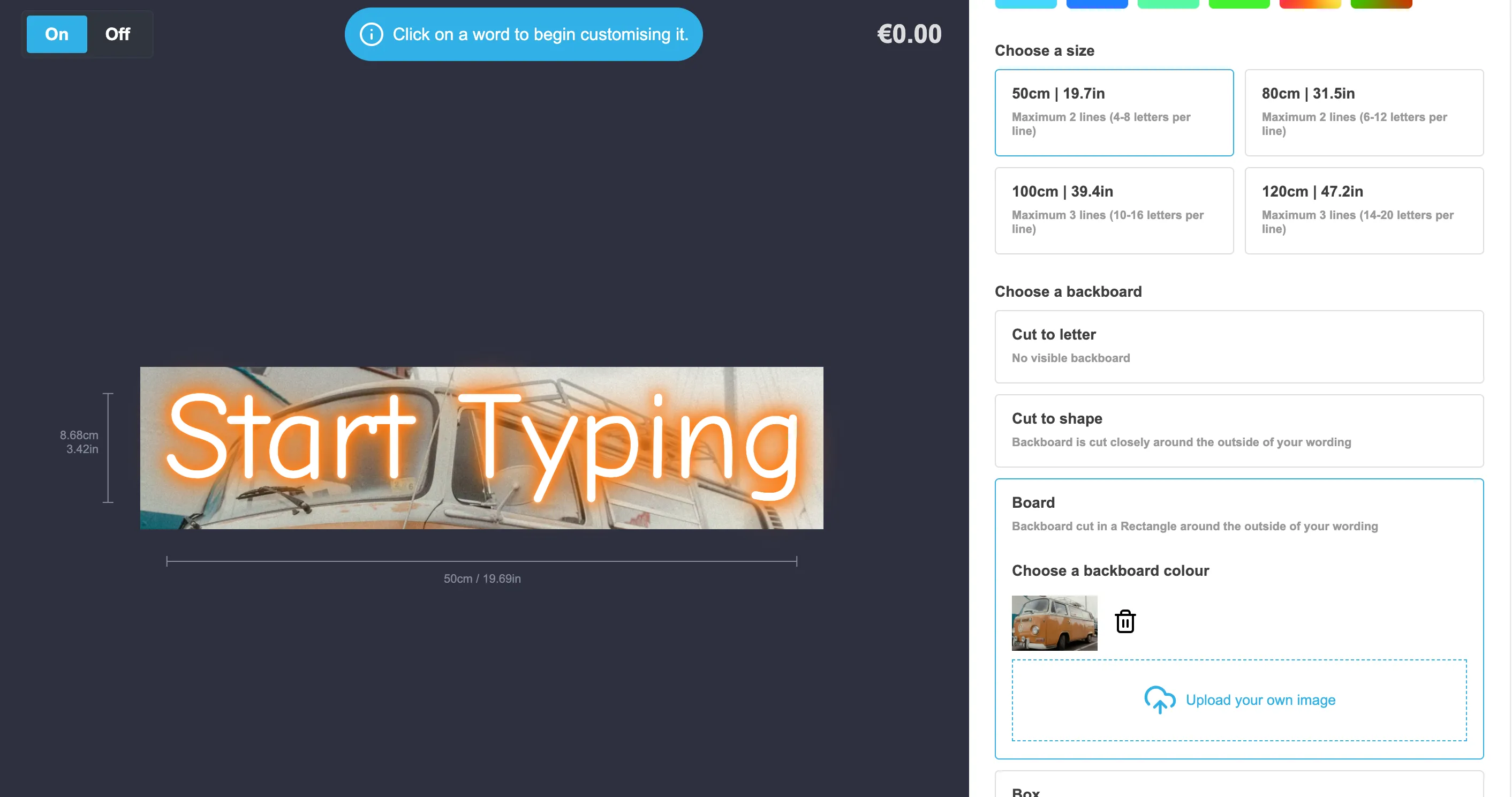Pick the blue neon colour swatch
The height and width of the screenshot is (797, 1512).
pos(1097,3)
